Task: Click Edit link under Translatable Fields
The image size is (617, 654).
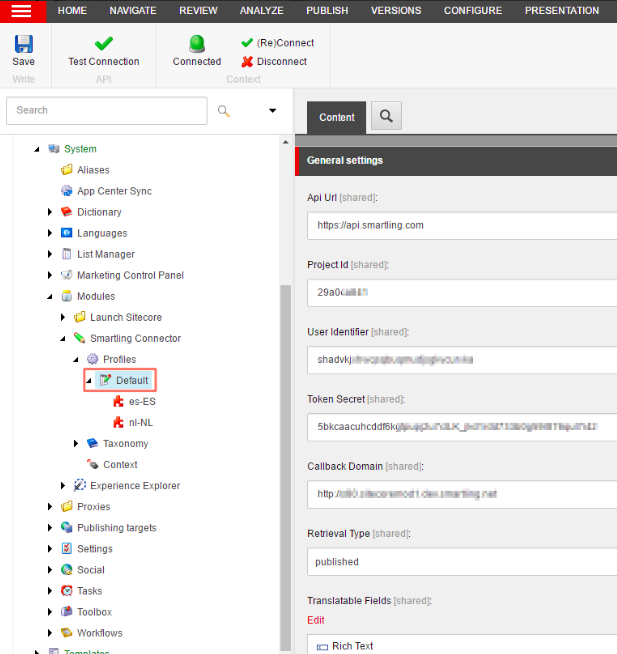Action: [x=315, y=620]
